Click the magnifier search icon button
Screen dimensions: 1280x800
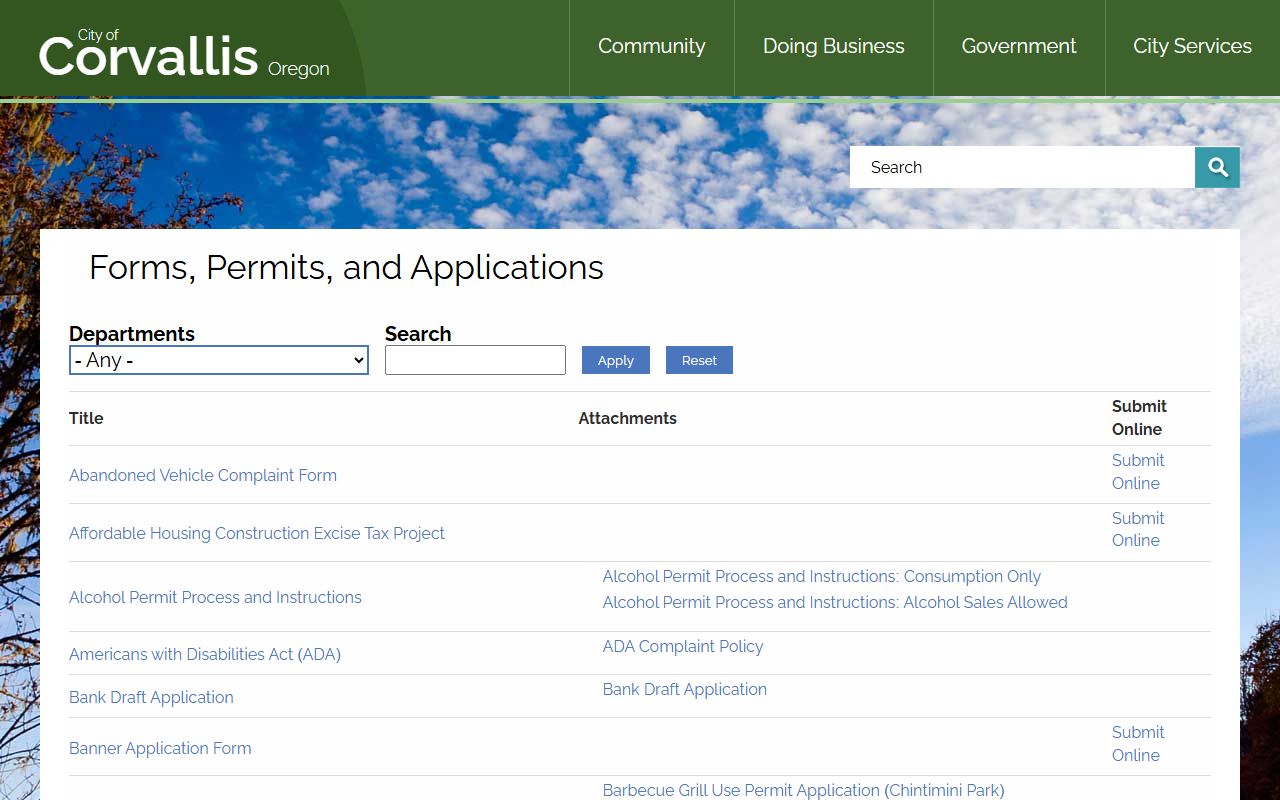[x=1217, y=167]
